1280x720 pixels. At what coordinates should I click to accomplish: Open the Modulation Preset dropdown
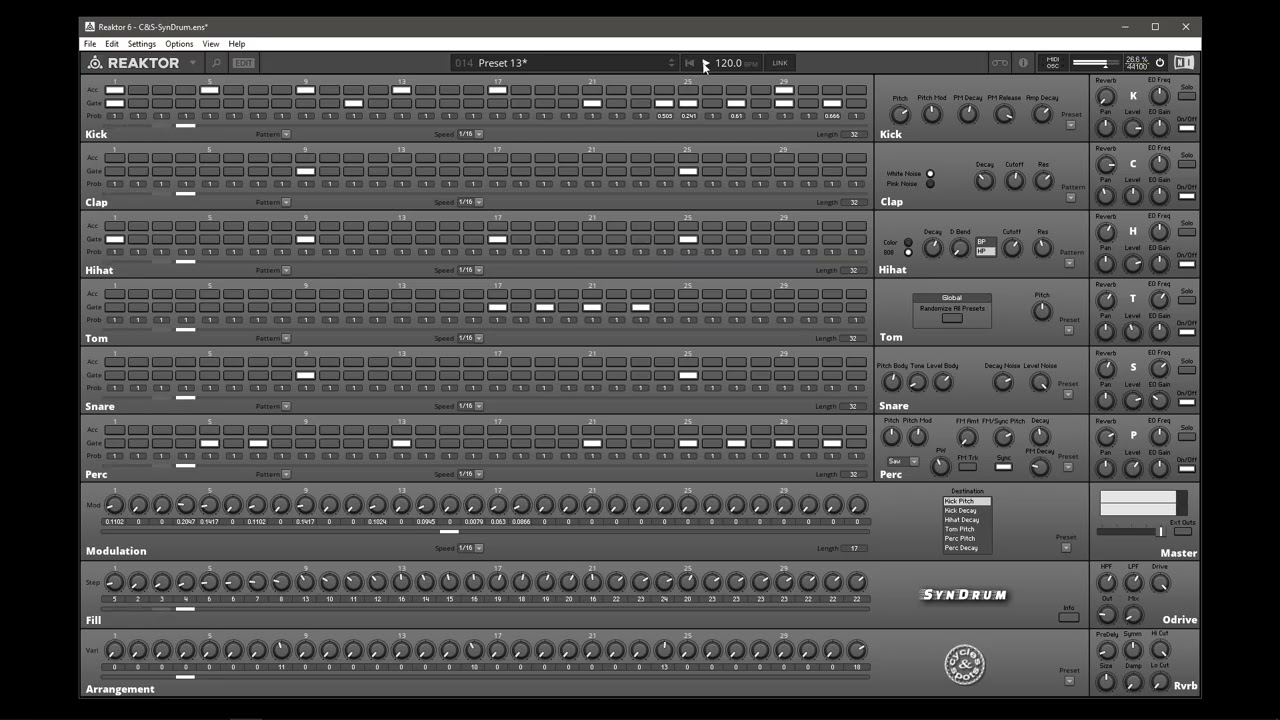point(1066,547)
